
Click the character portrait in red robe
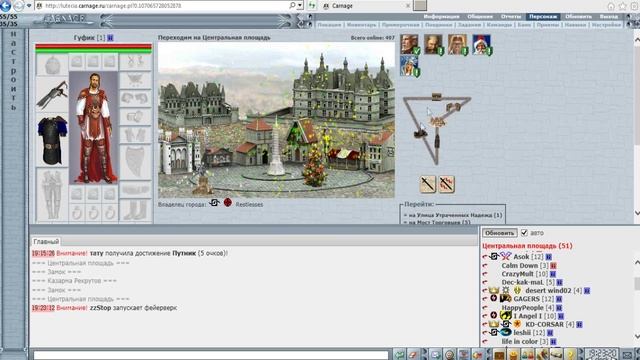[93, 128]
